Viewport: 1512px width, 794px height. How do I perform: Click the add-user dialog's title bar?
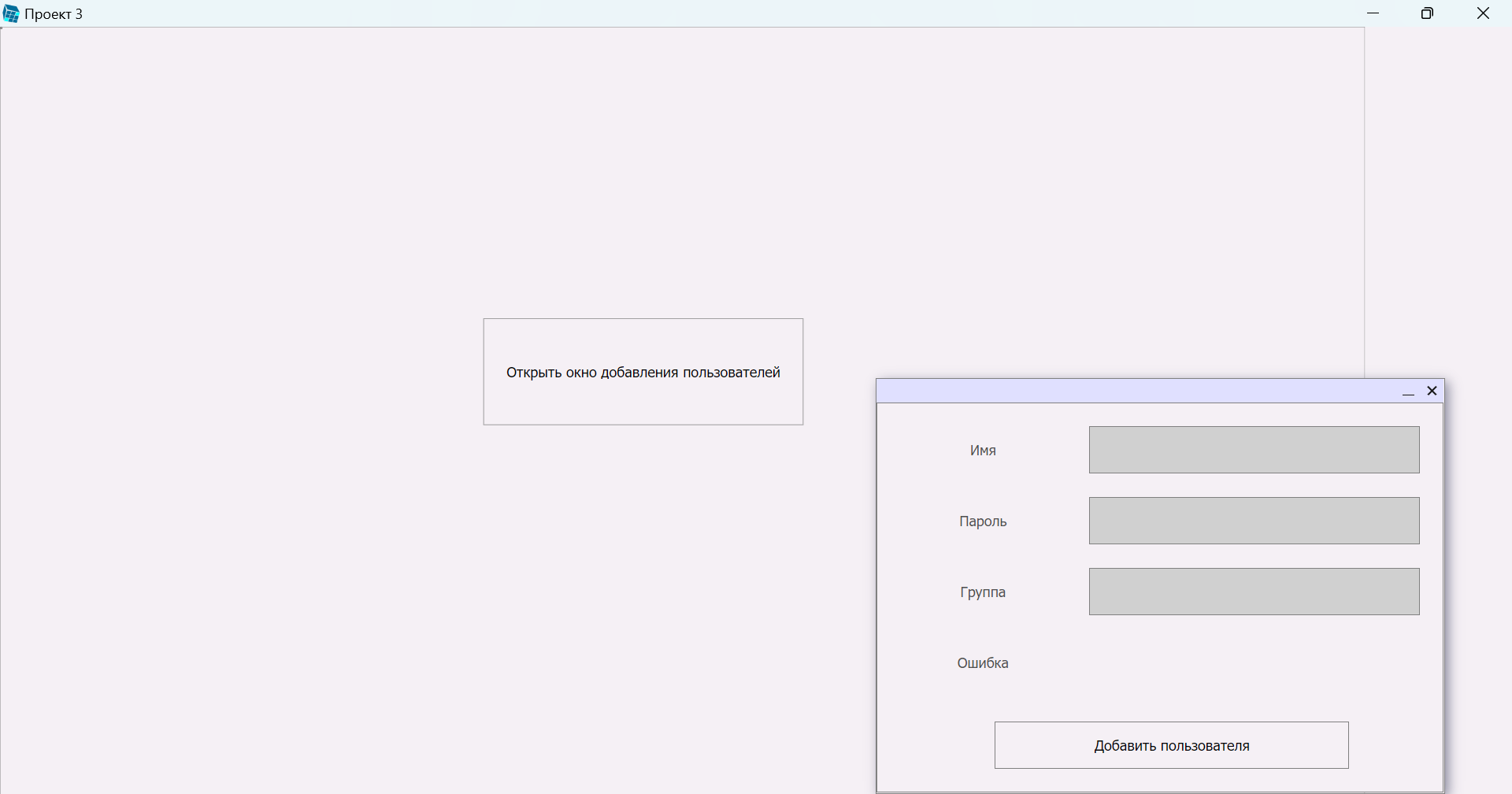coord(1134,391)
